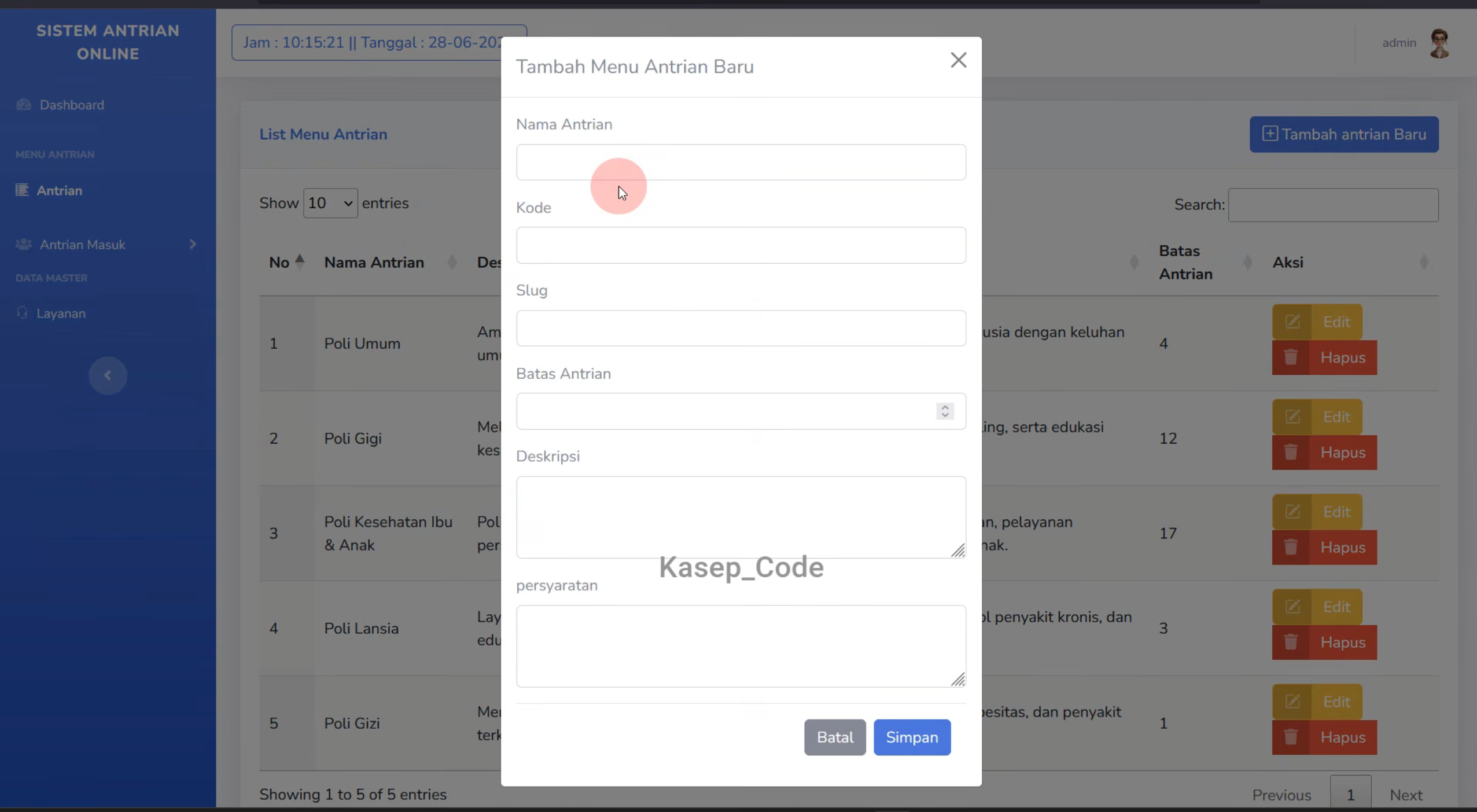Click the persyaratan text area
The image size is (1477, 812).
point(741,646)
